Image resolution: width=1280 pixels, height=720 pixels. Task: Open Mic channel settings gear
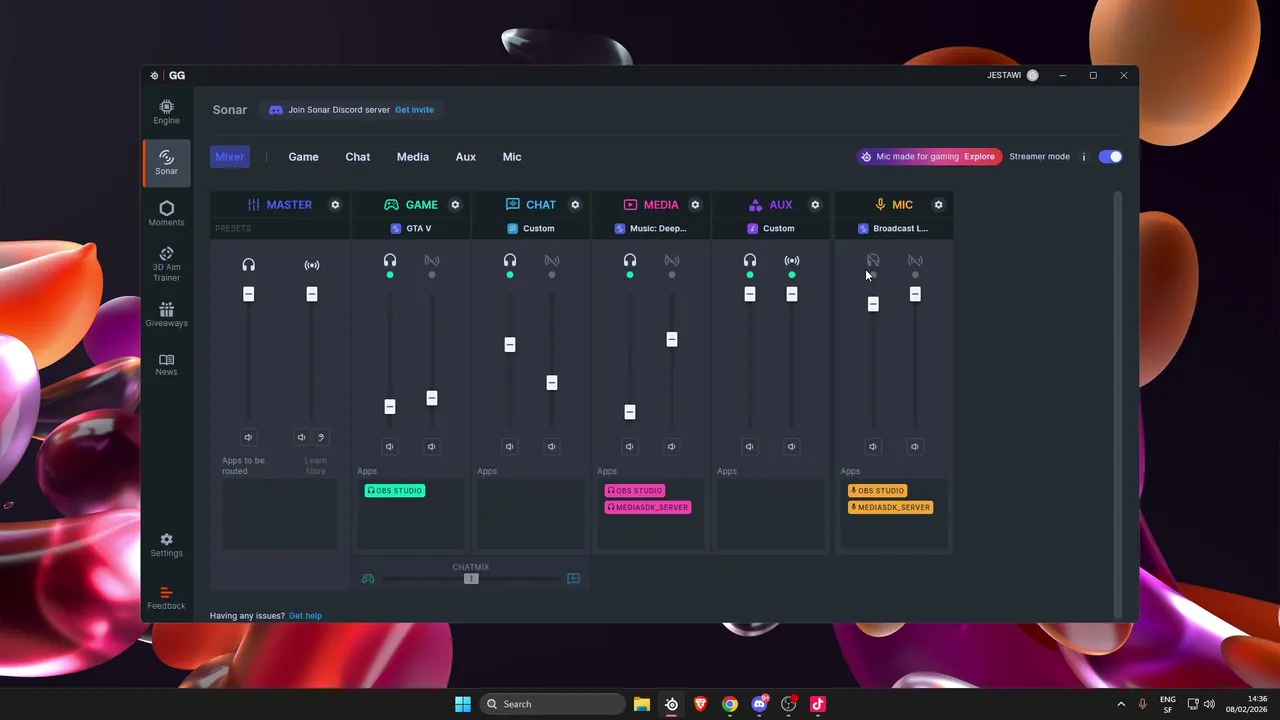[938, 205]
